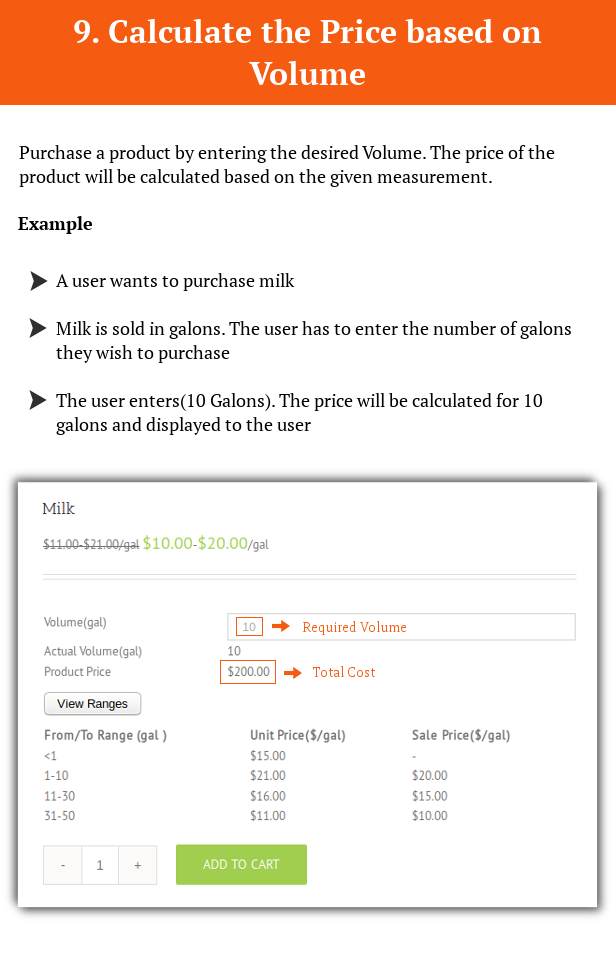Image resolution: width=616 pixels, height=957 pixels.
Task: Click the quantity field showing 1
Action: [100, 865]
